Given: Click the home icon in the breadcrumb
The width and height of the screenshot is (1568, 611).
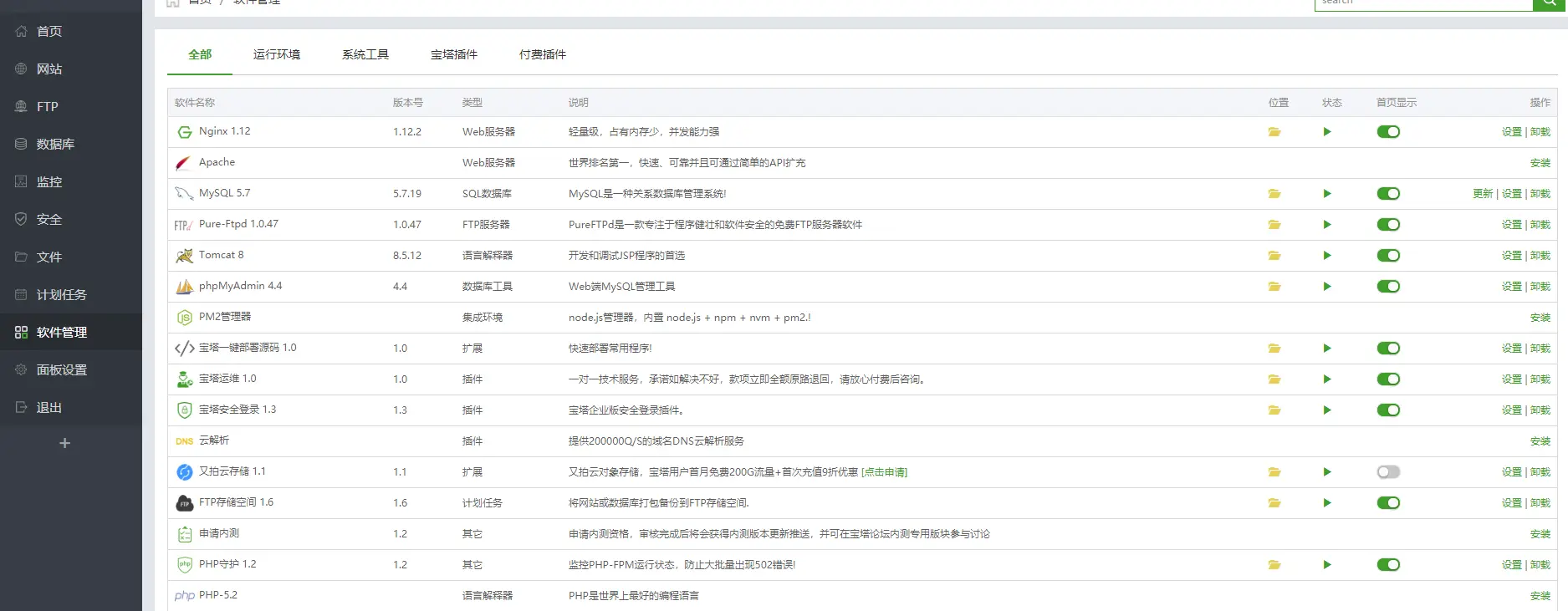Looking at the screenshot, I should tap(173, 3).
